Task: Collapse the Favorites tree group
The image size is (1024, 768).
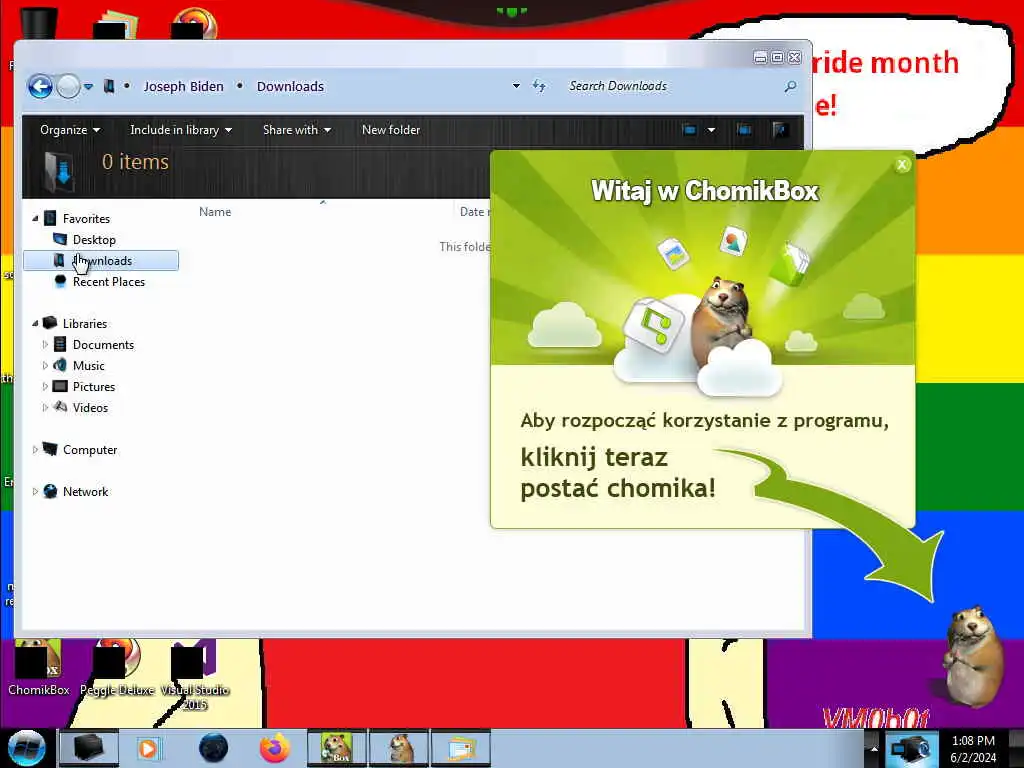Action: click(35, 219)
